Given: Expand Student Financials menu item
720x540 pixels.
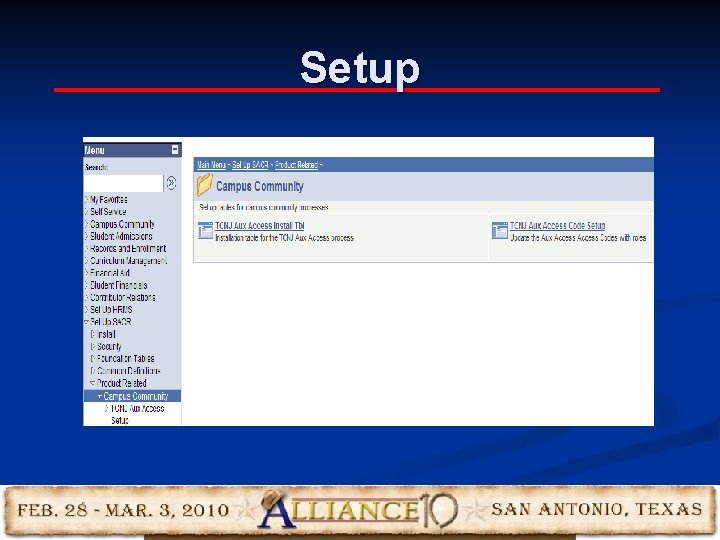Looking at the screenshot, I should [118, 285].
